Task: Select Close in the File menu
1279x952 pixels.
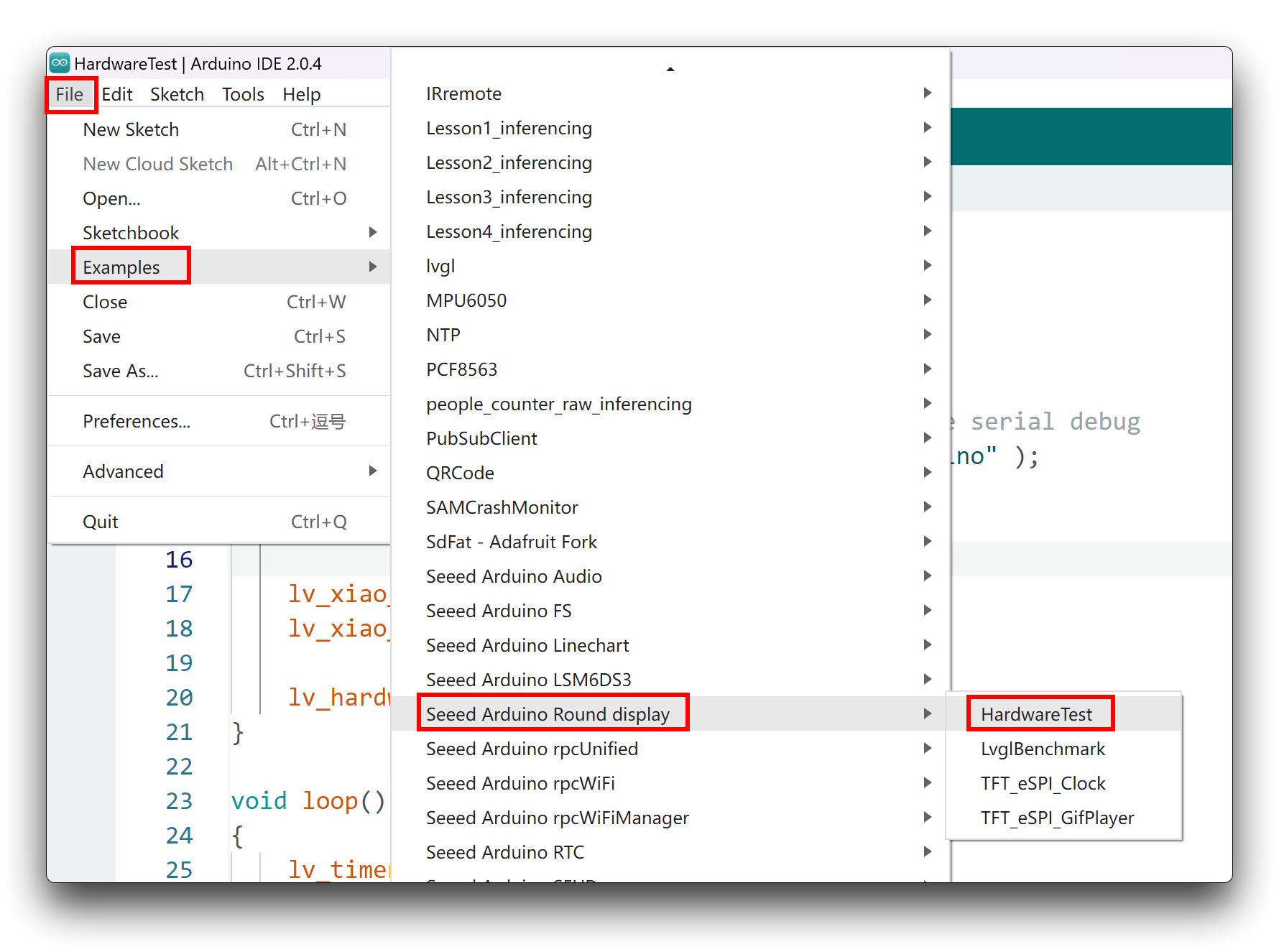Action: (219, 302)
